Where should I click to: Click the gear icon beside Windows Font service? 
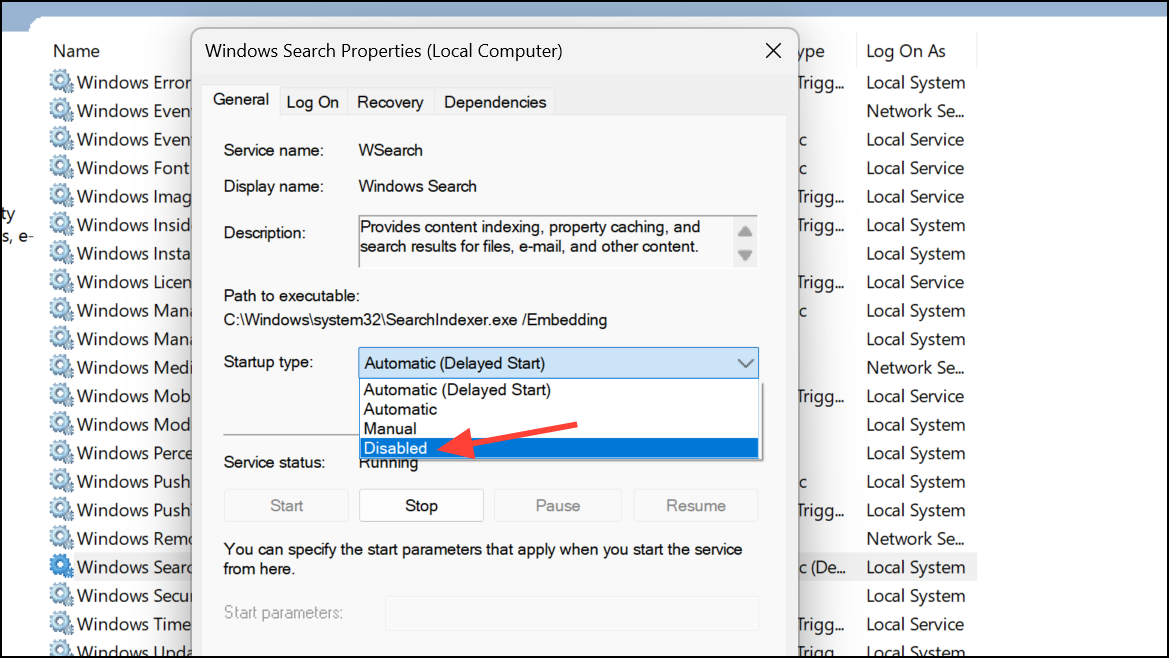point(61,167)
